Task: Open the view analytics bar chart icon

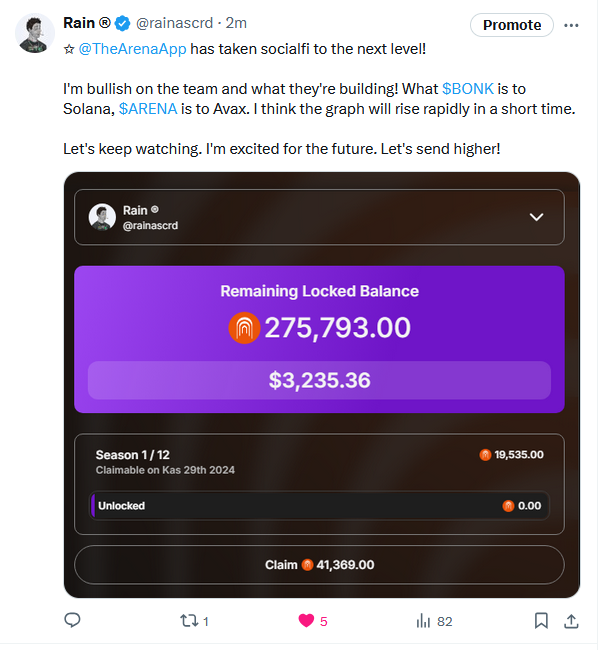Action: tap(424, 621)
